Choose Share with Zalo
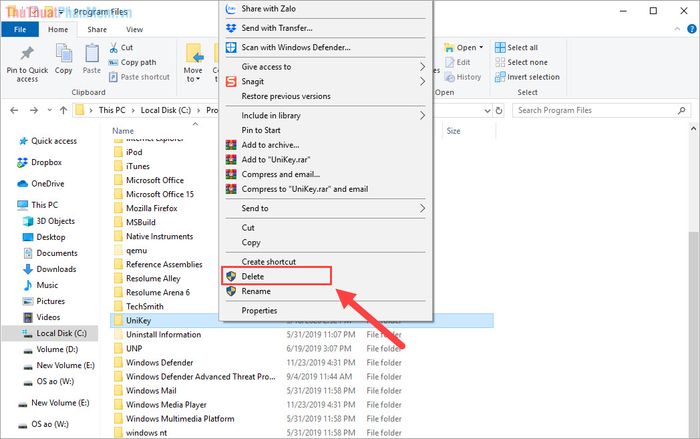This screenshot has width=700, height=439. point(325,8)
